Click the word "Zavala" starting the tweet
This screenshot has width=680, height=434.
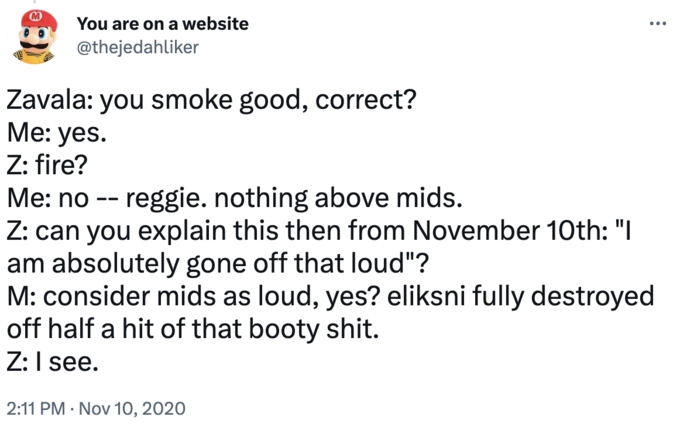46,101
